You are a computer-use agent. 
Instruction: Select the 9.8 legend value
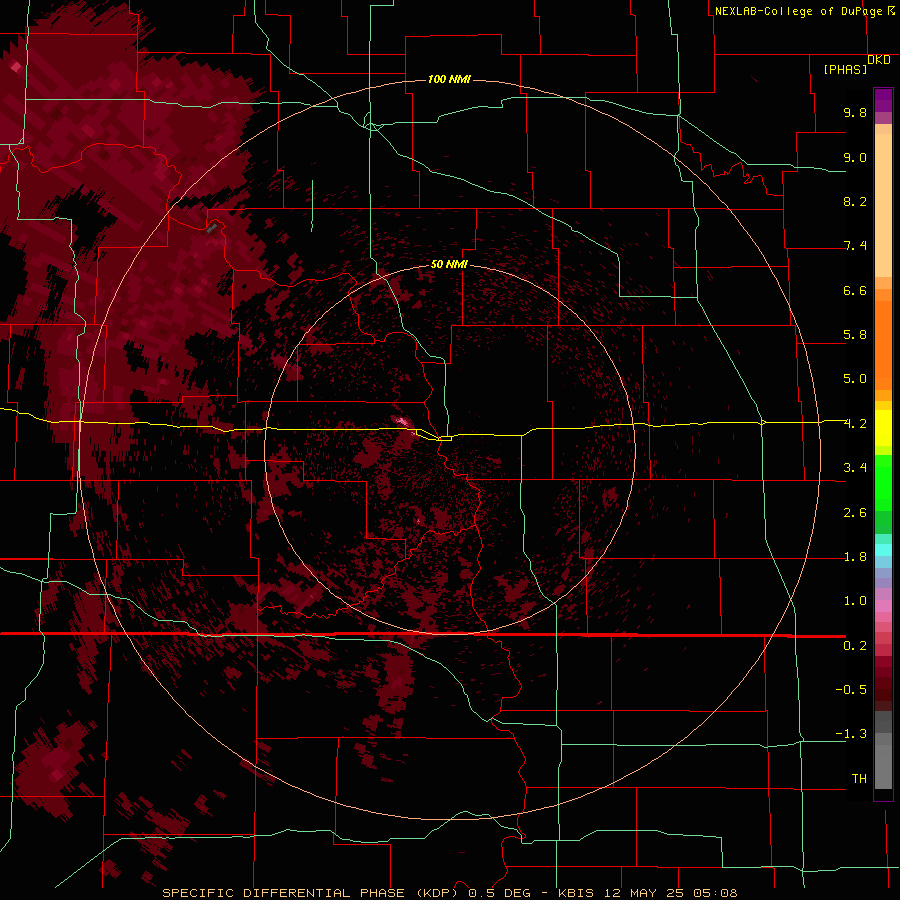point(855,112)
